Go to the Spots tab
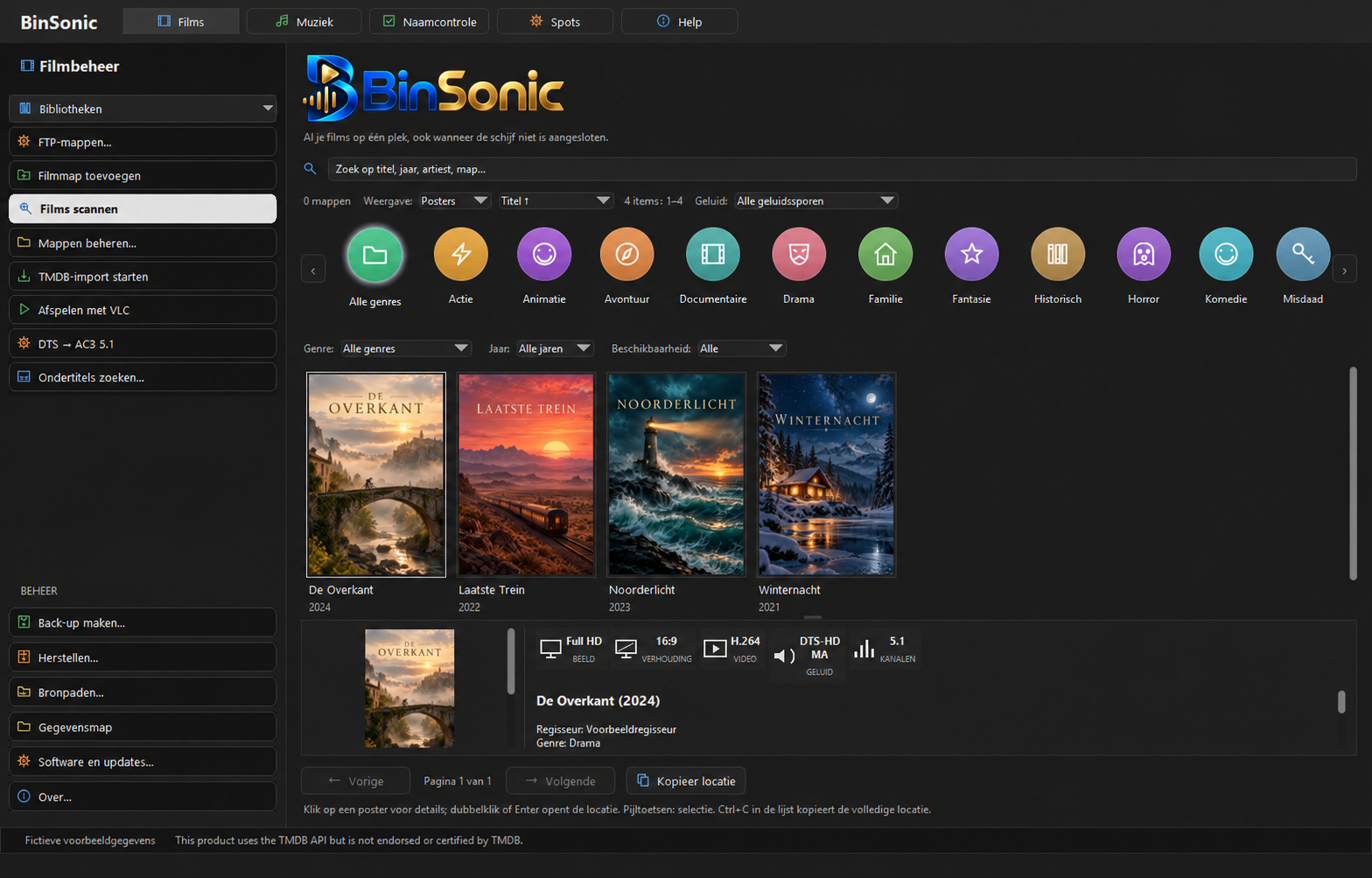The height and width of the screenshot is (878, 1372). point(555,21)
